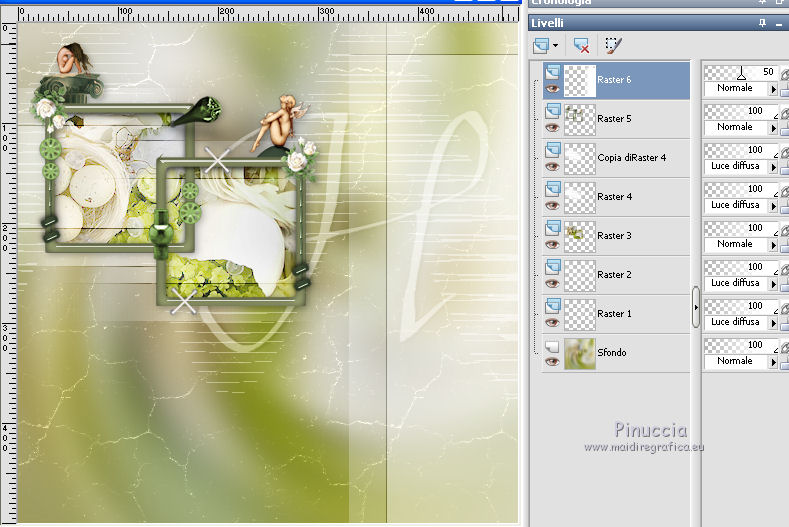Toggle visibility of Raster 6 layer
This screenshot has width=789, height=527.
553,89
